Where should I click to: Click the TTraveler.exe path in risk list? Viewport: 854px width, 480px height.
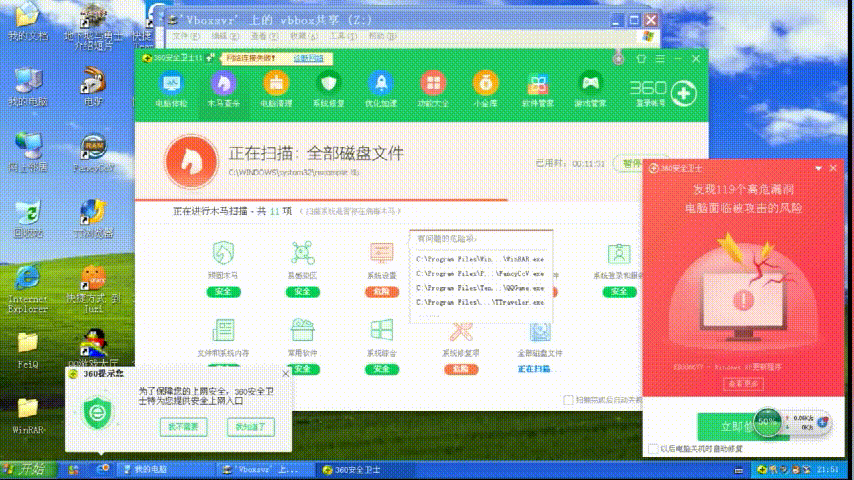tap(480, 302)
